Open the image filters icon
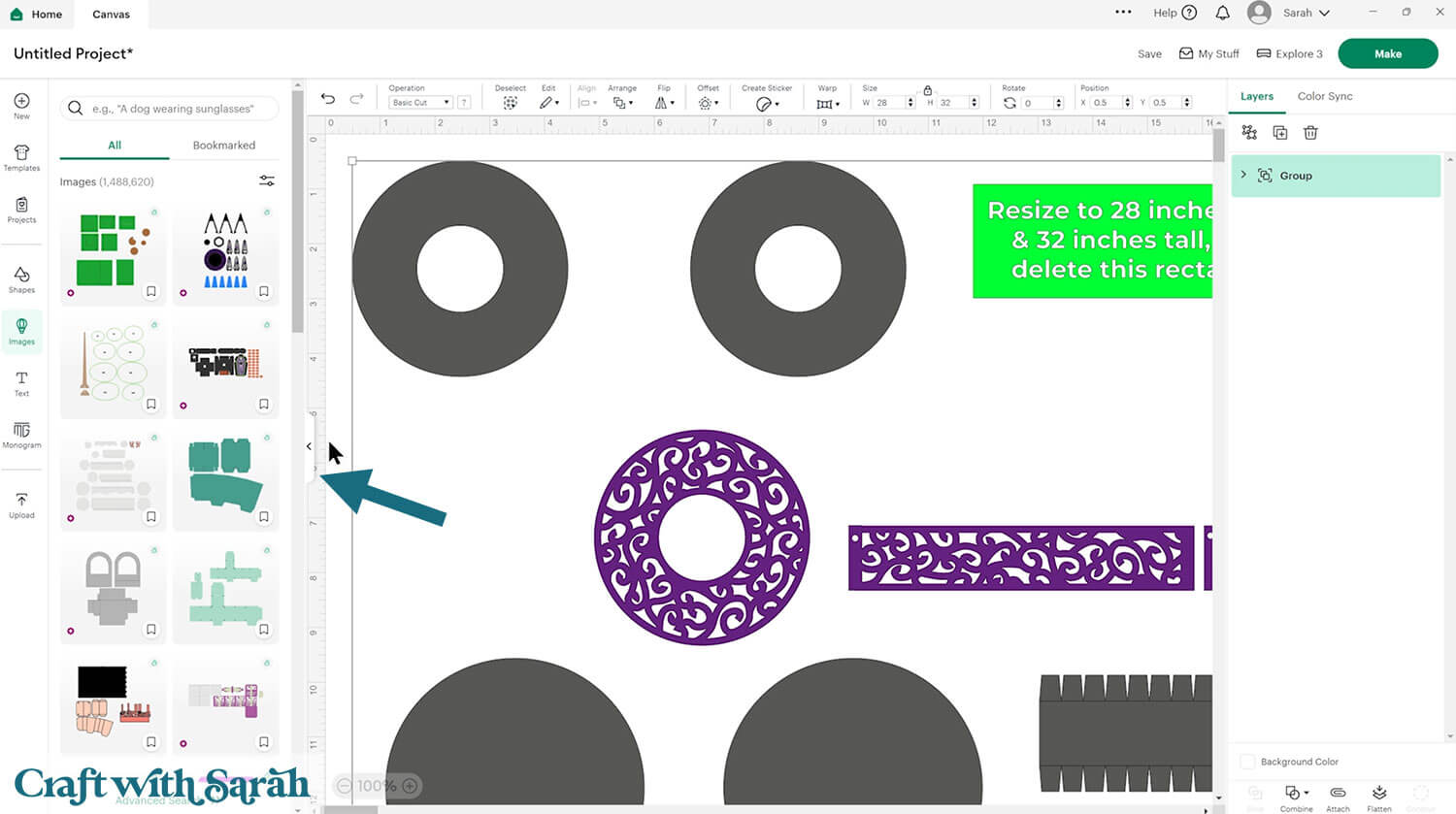 pyautogui.click(x=267, y=181)
